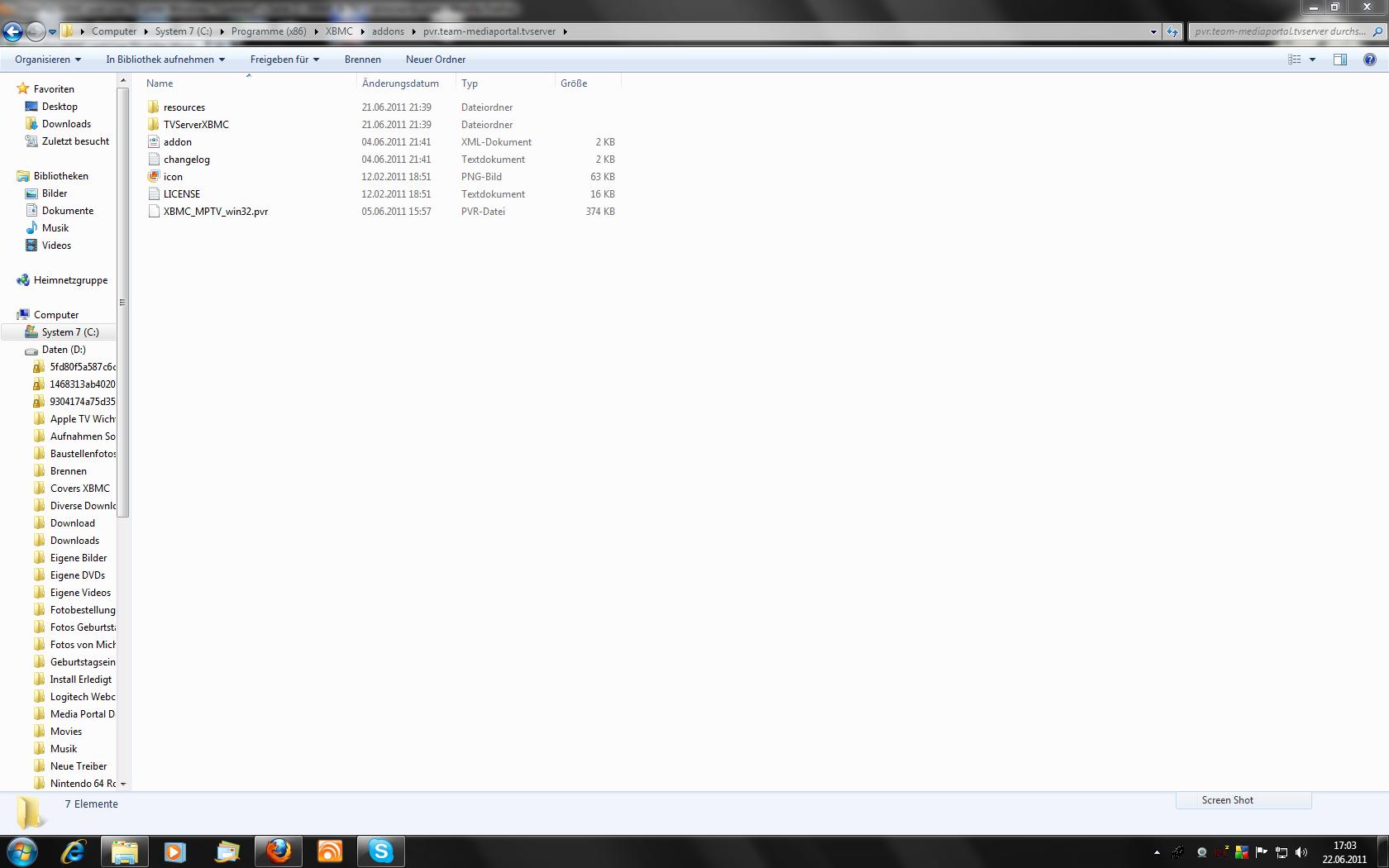Open the Bilder library
Image resolution: width=1389 pixels, height=868 pixels.
point(55,193)
